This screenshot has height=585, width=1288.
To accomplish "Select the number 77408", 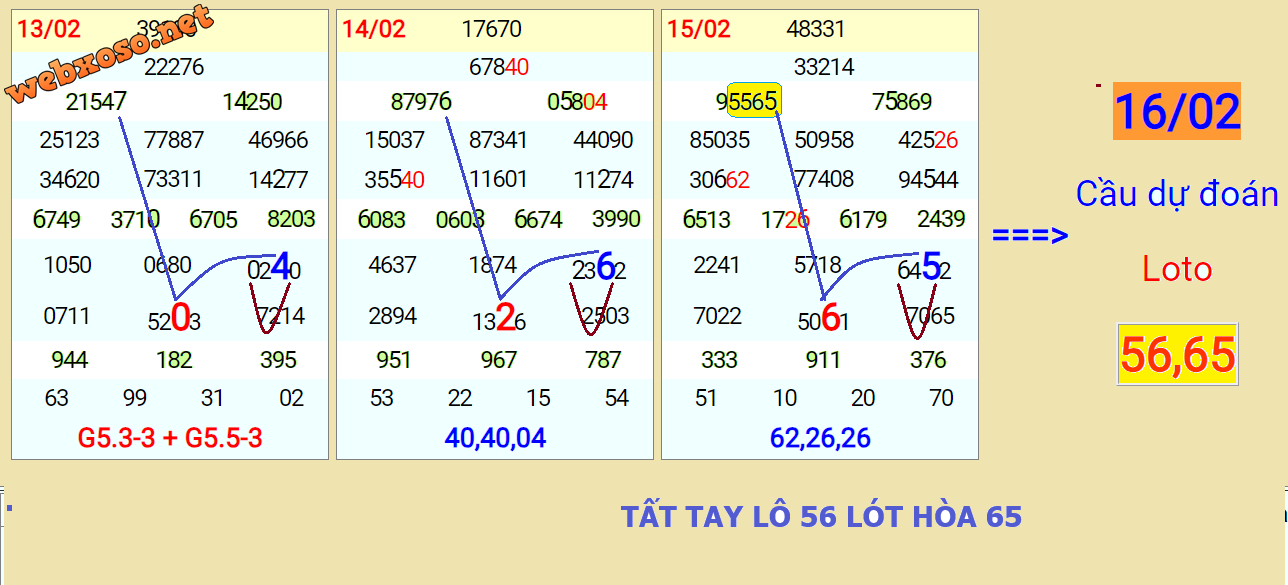I will click(824, 179).
